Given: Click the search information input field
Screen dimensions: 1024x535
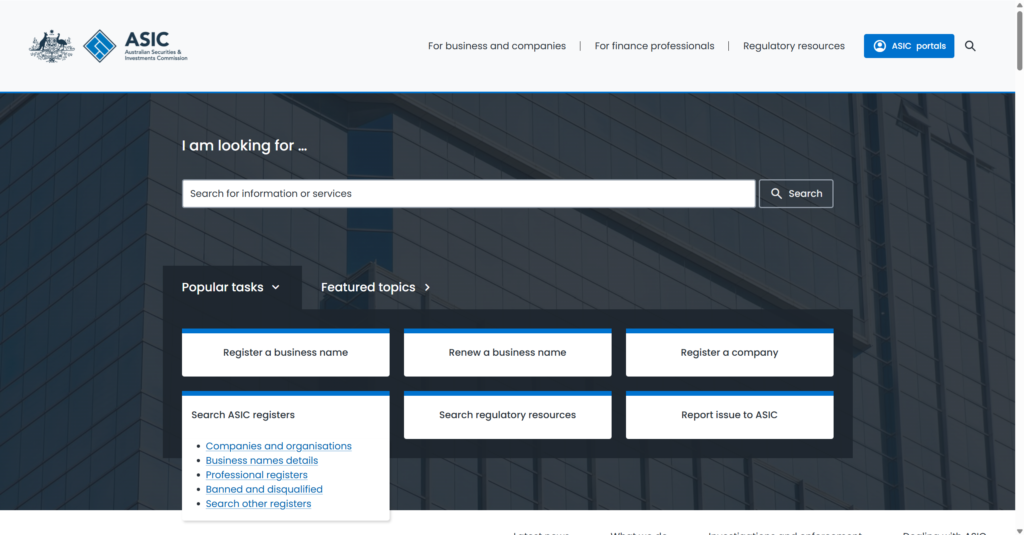Looking at the screenshot, I should click(x=468, y=194).
